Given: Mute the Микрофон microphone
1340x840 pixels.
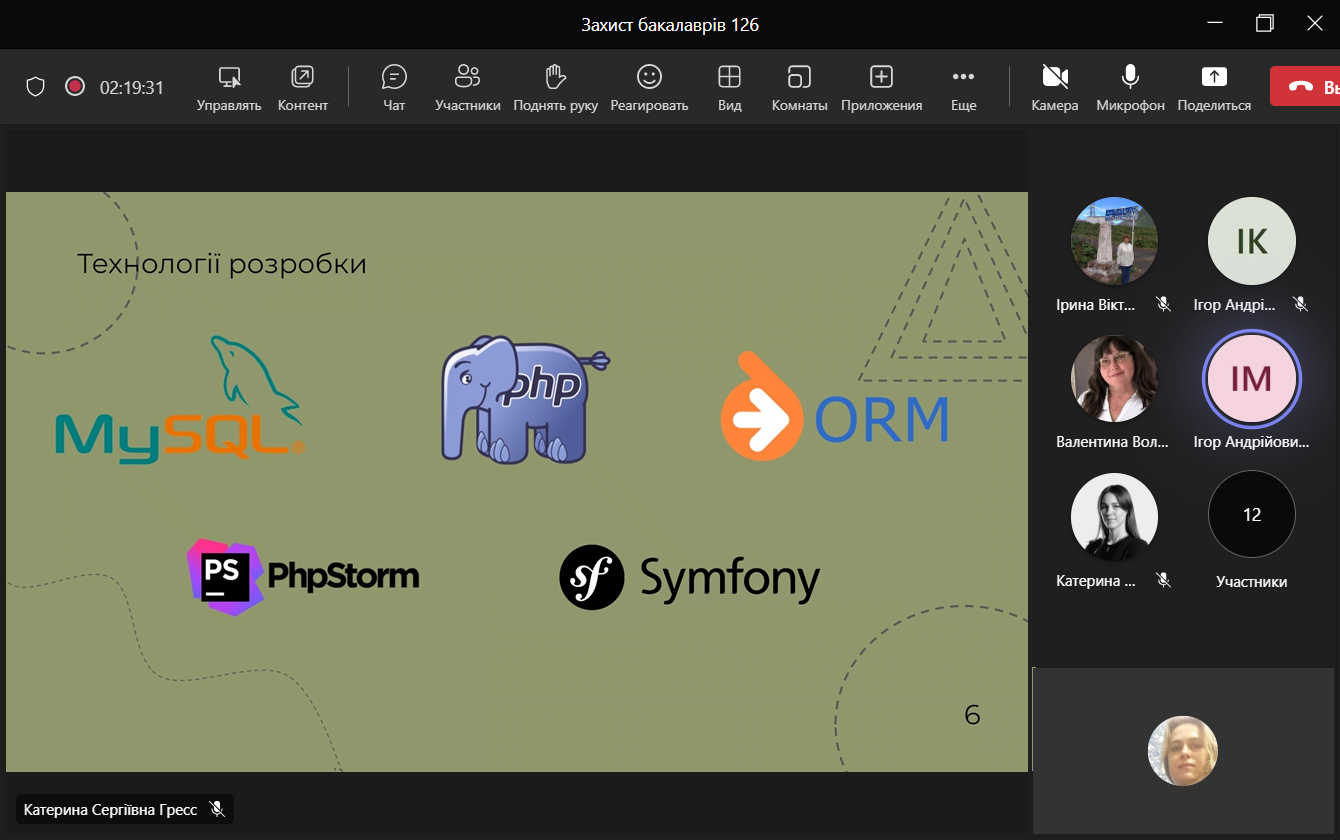Looking at the screenshot, I should point(1130,86).
